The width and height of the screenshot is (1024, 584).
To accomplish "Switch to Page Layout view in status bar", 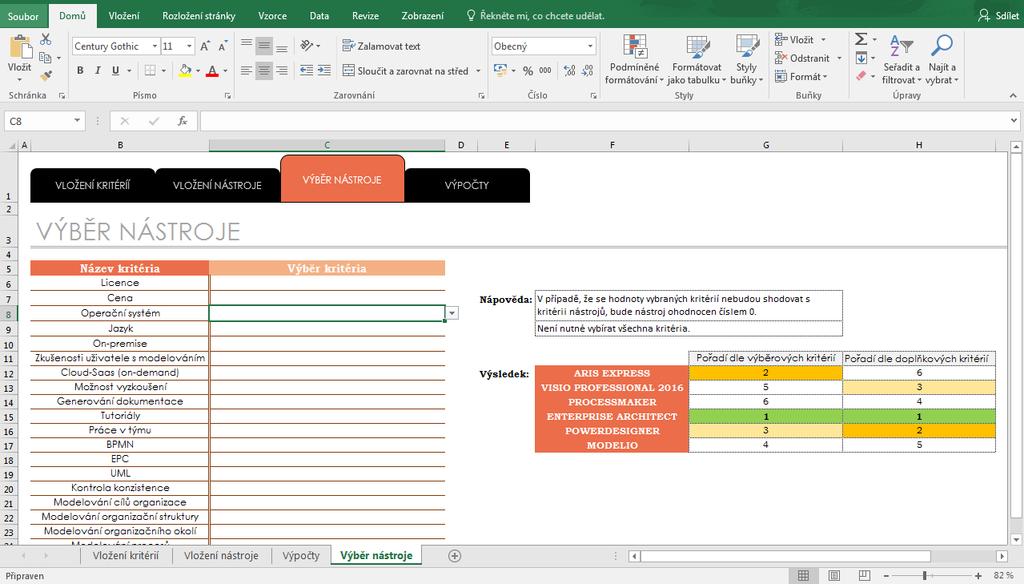I will tap(834, 576).
